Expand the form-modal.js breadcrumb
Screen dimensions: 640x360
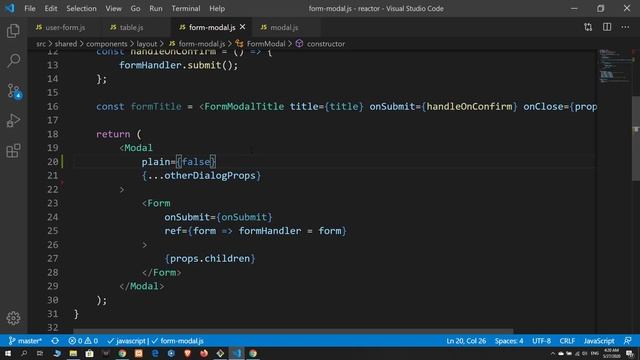pyautogui.click(x=197, y=44)
